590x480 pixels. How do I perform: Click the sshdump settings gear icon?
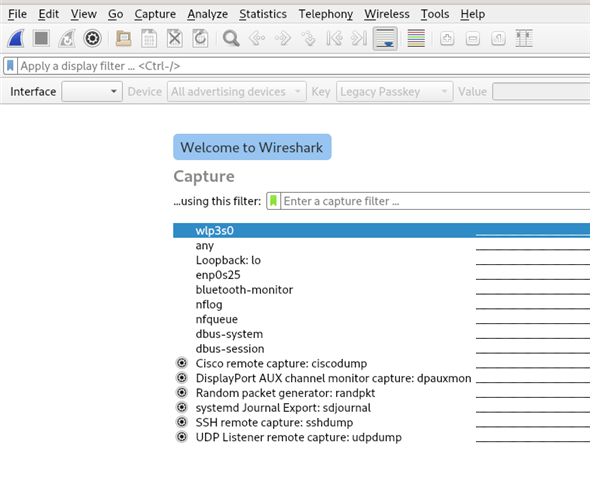point(182,422)
